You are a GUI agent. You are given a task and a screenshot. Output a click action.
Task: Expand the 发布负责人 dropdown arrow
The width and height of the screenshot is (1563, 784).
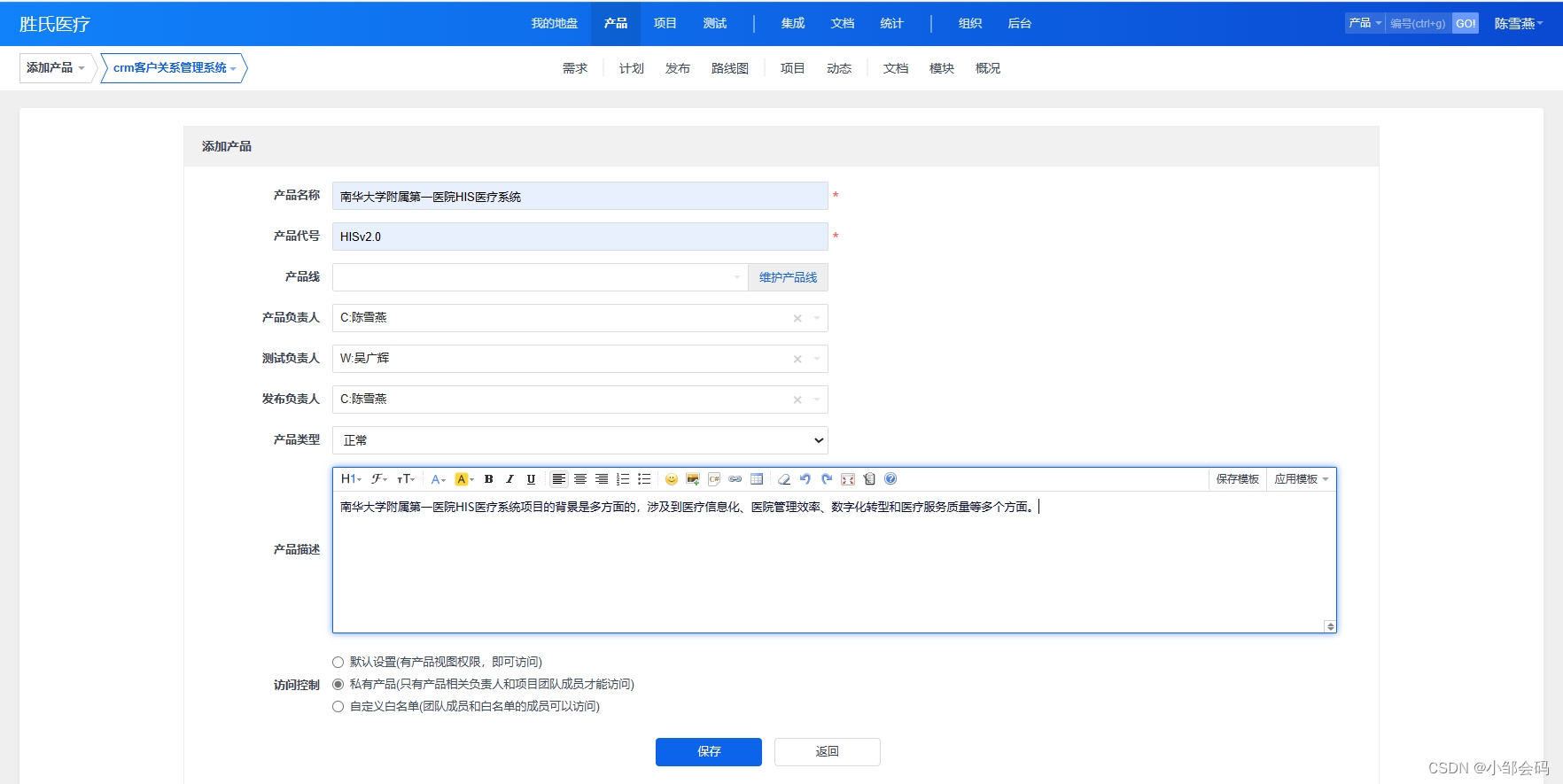pyautogui.click(x=817, y=400)
